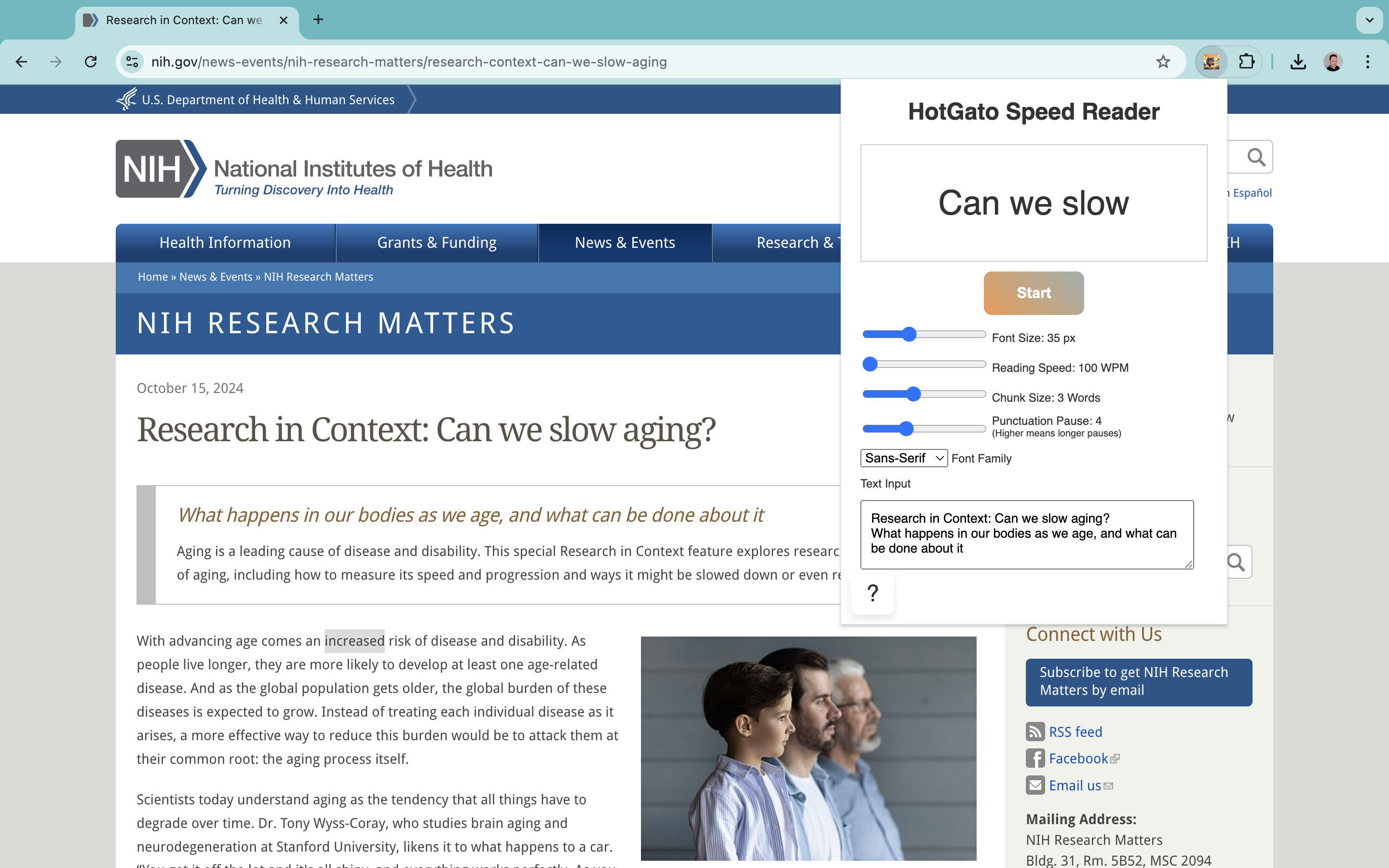The height and width of the screenshot is (868, 1389).
Task: Open the Downloads icon
Action: [x=1298, y=61]
